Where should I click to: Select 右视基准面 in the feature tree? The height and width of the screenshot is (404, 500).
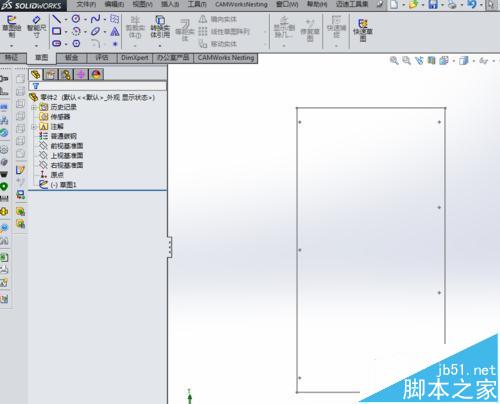(x=67, y=165)
